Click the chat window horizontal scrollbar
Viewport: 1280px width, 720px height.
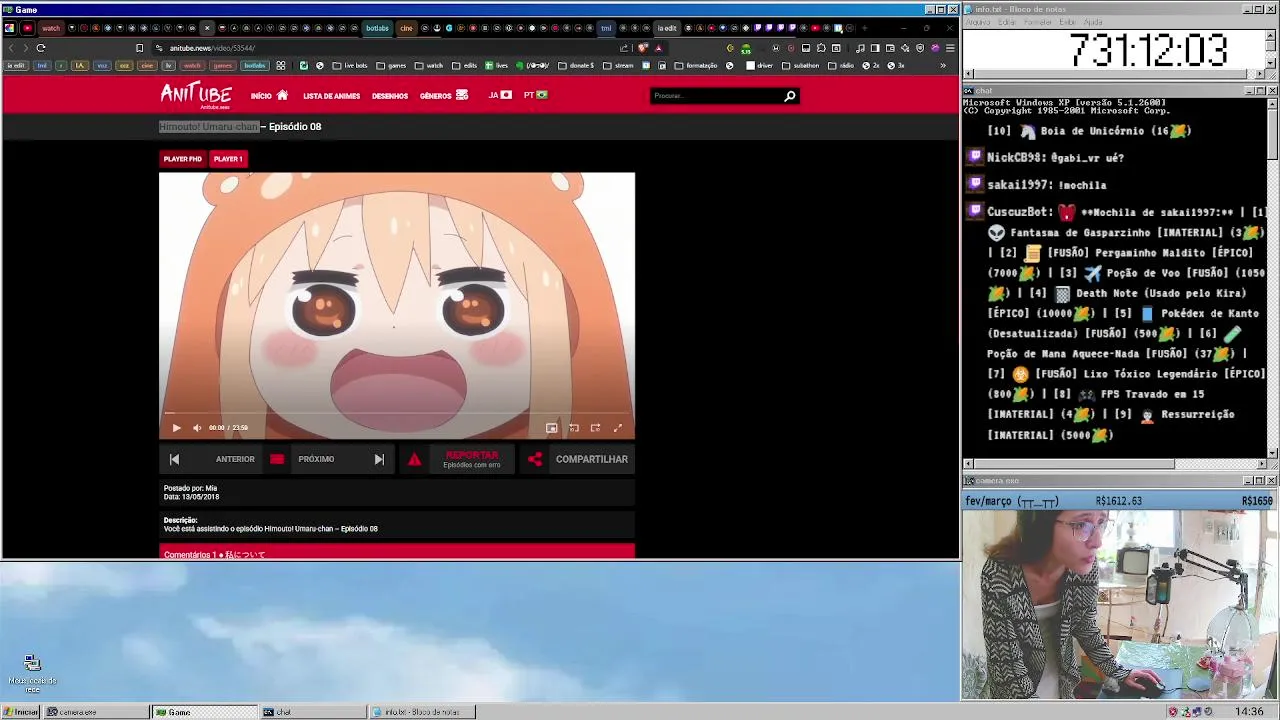[1115, 464]
